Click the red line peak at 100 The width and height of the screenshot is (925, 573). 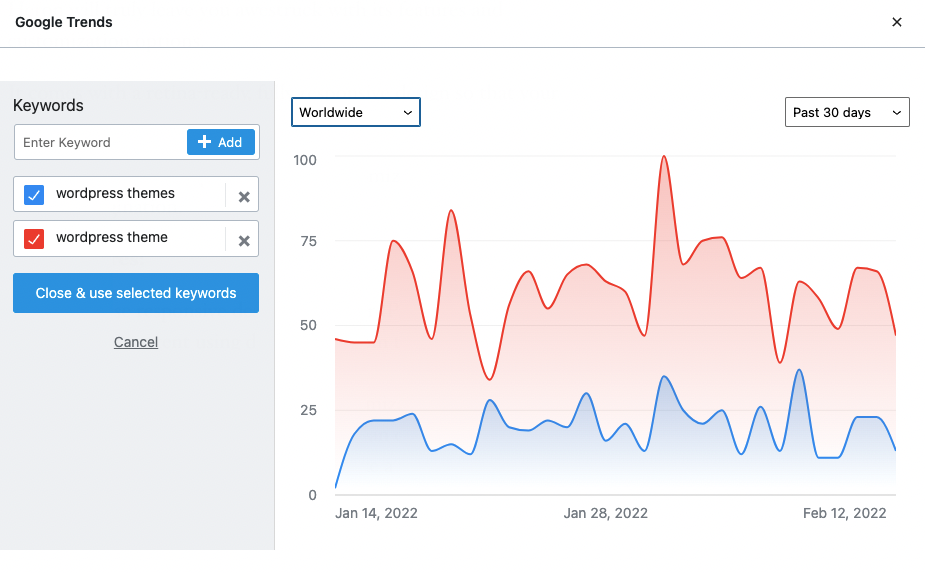click(x=664, y=157)
